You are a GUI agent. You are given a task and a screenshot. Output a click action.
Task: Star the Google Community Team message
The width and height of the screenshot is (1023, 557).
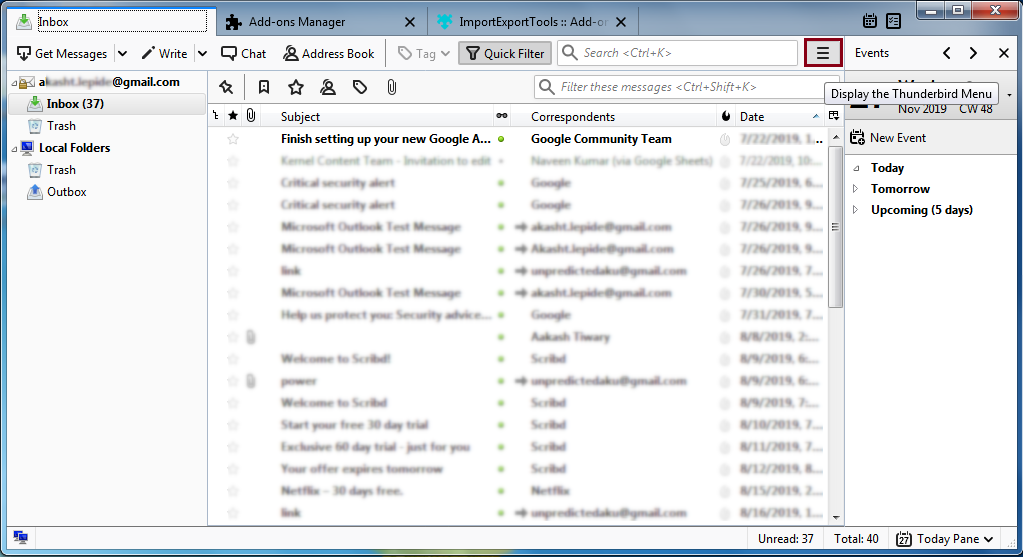[233, 139]
